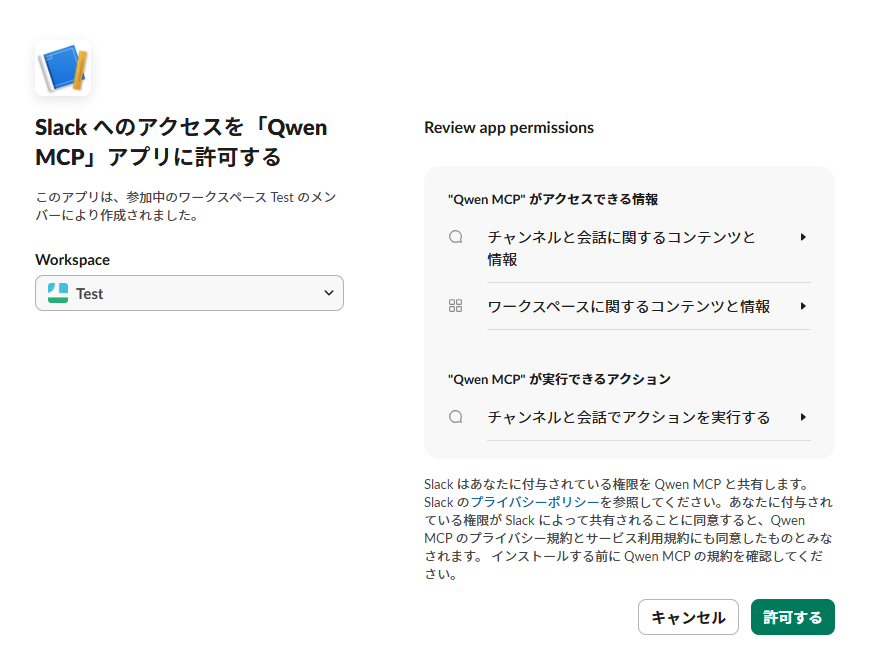Select the Test workspace combo box

[189, 293]
